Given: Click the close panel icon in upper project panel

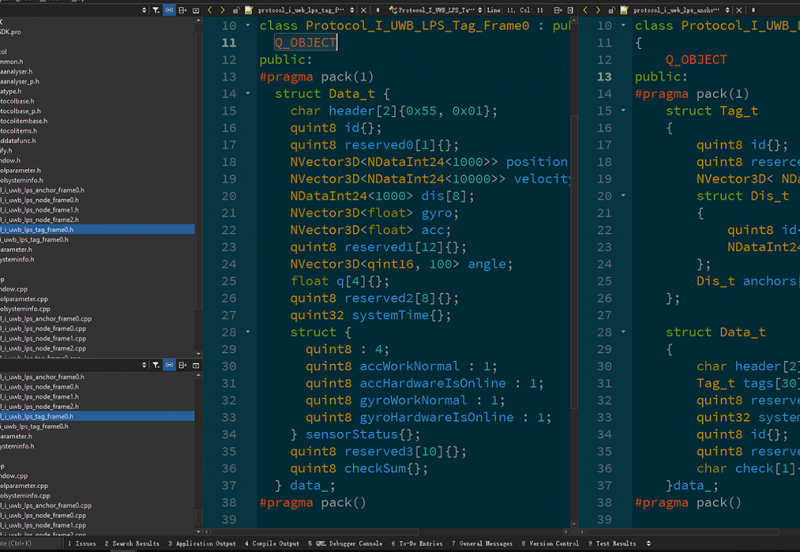Looking at the screenshot, I should (196, 10).
